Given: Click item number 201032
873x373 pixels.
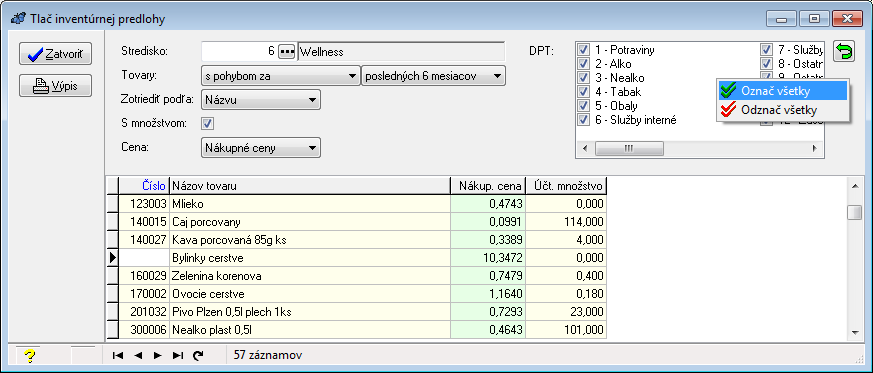Looking at the screenshot, I should tap(144, 312).
